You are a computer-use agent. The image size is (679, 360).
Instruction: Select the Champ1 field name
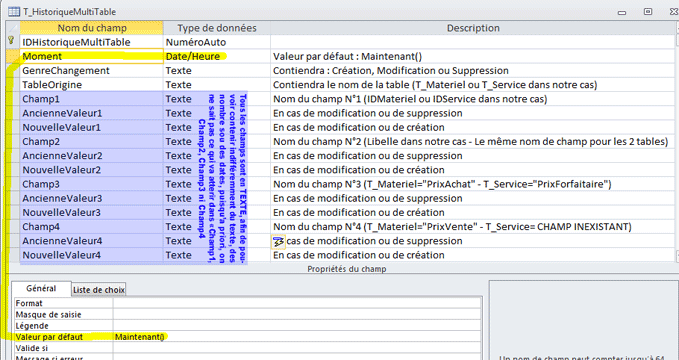92,99
